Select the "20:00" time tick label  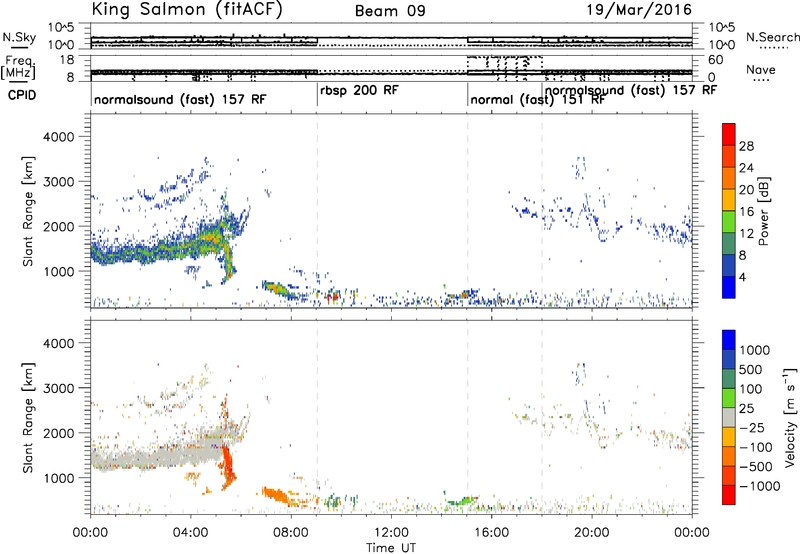592,533
